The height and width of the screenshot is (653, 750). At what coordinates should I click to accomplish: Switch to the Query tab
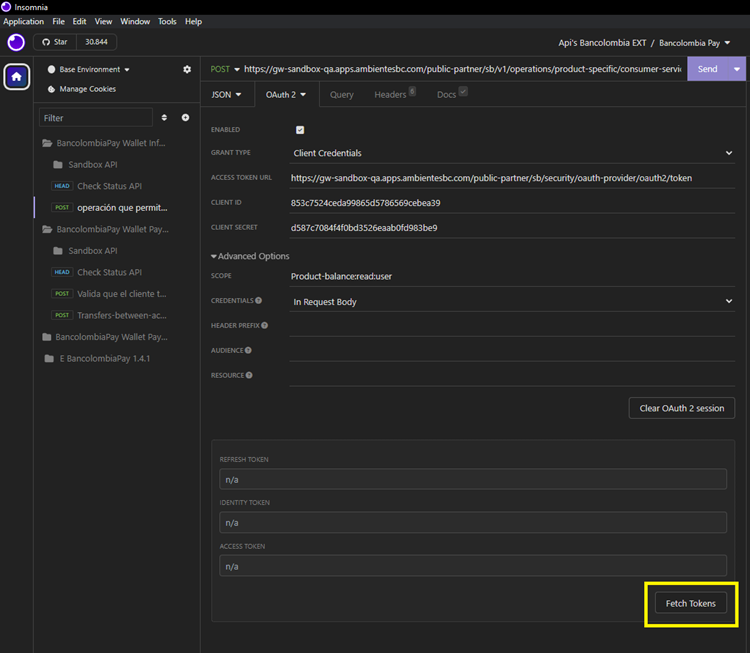[x=342, y=95]
